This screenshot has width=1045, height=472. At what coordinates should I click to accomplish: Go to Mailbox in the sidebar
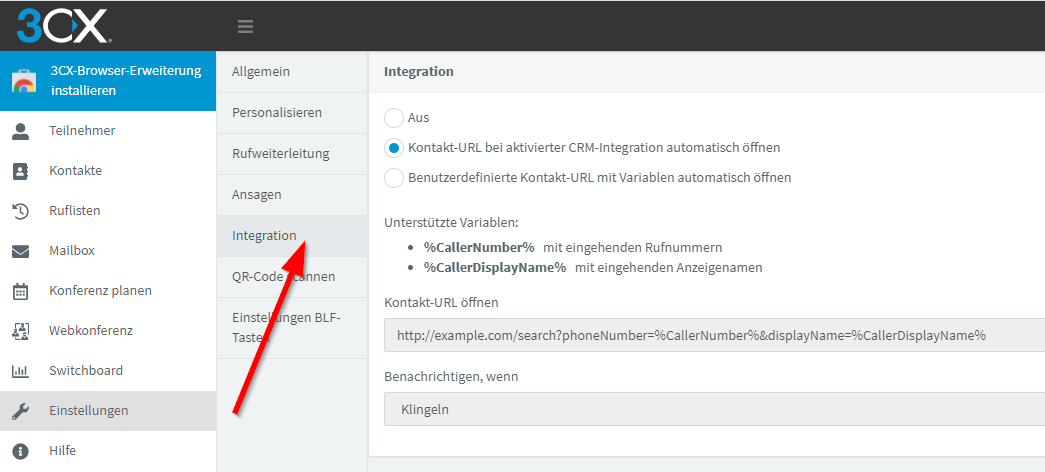[x=108, y=251]
